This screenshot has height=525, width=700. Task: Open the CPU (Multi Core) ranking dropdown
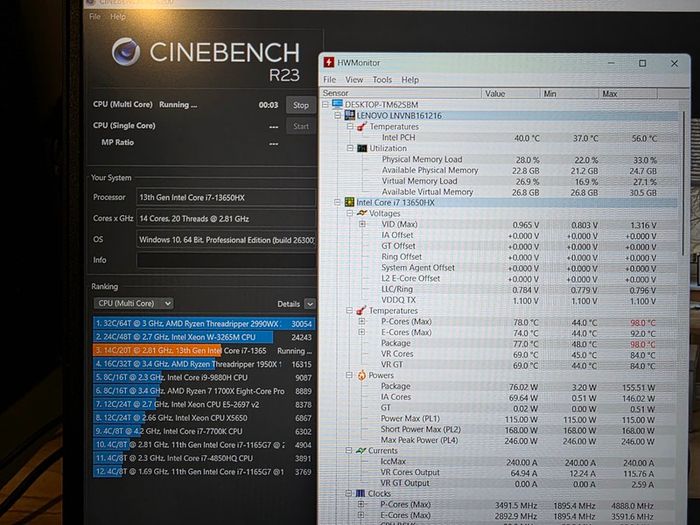coord(133,304)
